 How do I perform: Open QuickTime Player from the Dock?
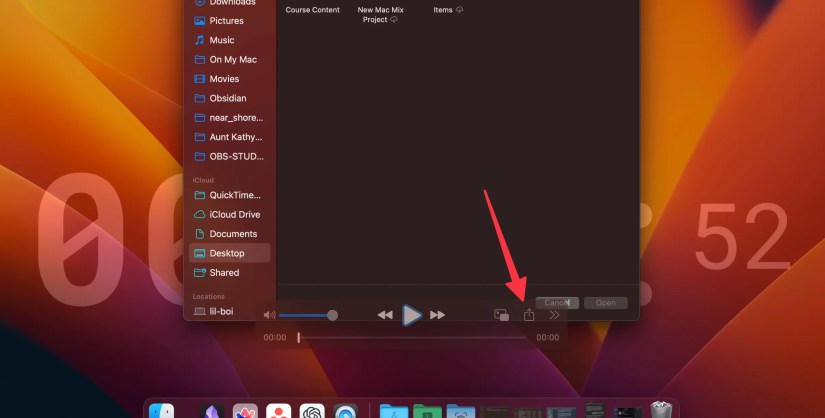click(346, 411)
